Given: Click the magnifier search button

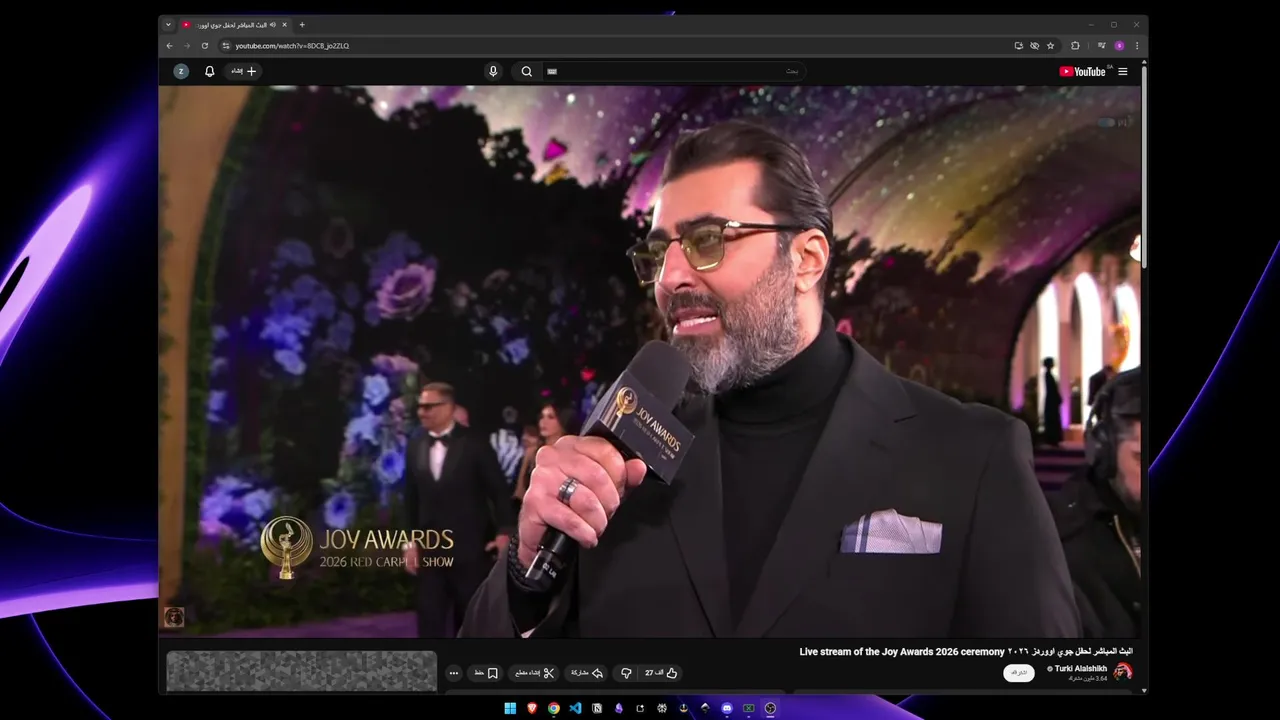Looking at the screenshot, I should tap(526, 71).
